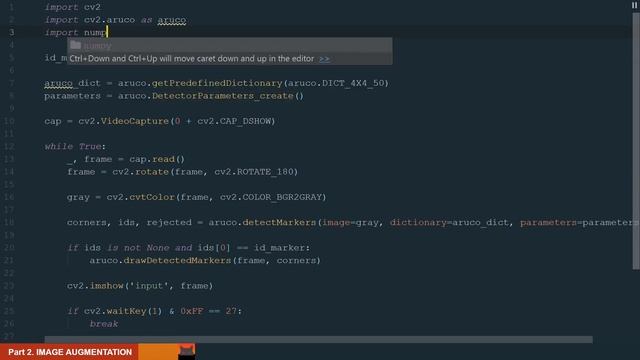The image size is (640, 360).
Task: Click 'imshow' on line 23
Action: [107, 286]
